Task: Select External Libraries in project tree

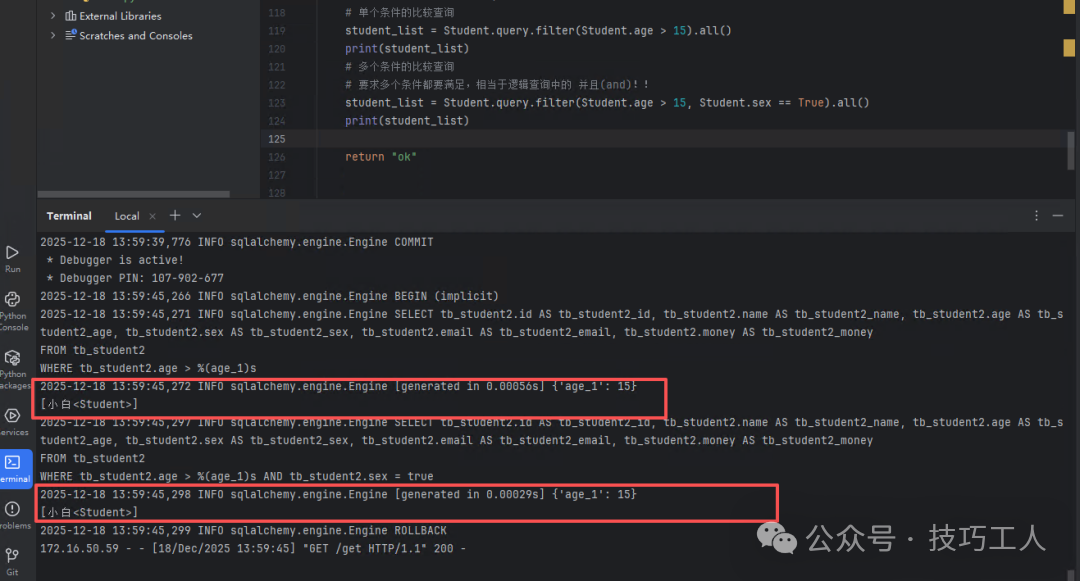Action: (x=120, y=16)
